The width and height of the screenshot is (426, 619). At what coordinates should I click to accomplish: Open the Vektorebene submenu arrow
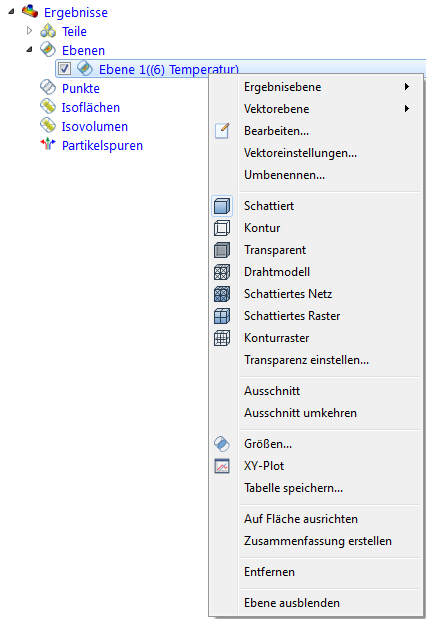click(x=407, y=109)
